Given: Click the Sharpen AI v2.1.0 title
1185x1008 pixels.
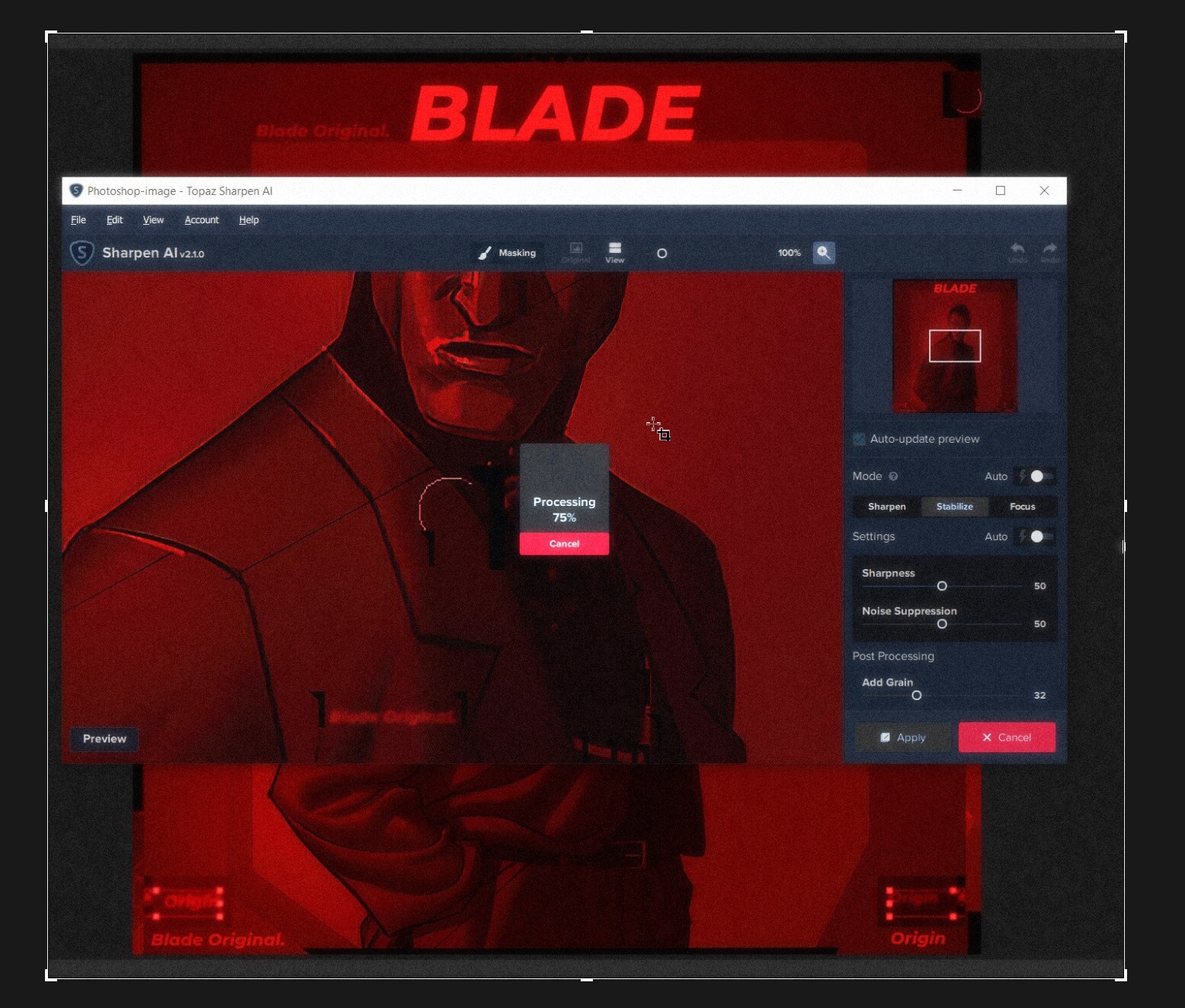Looking at the screenshot, I should click(x=153, y=253).
